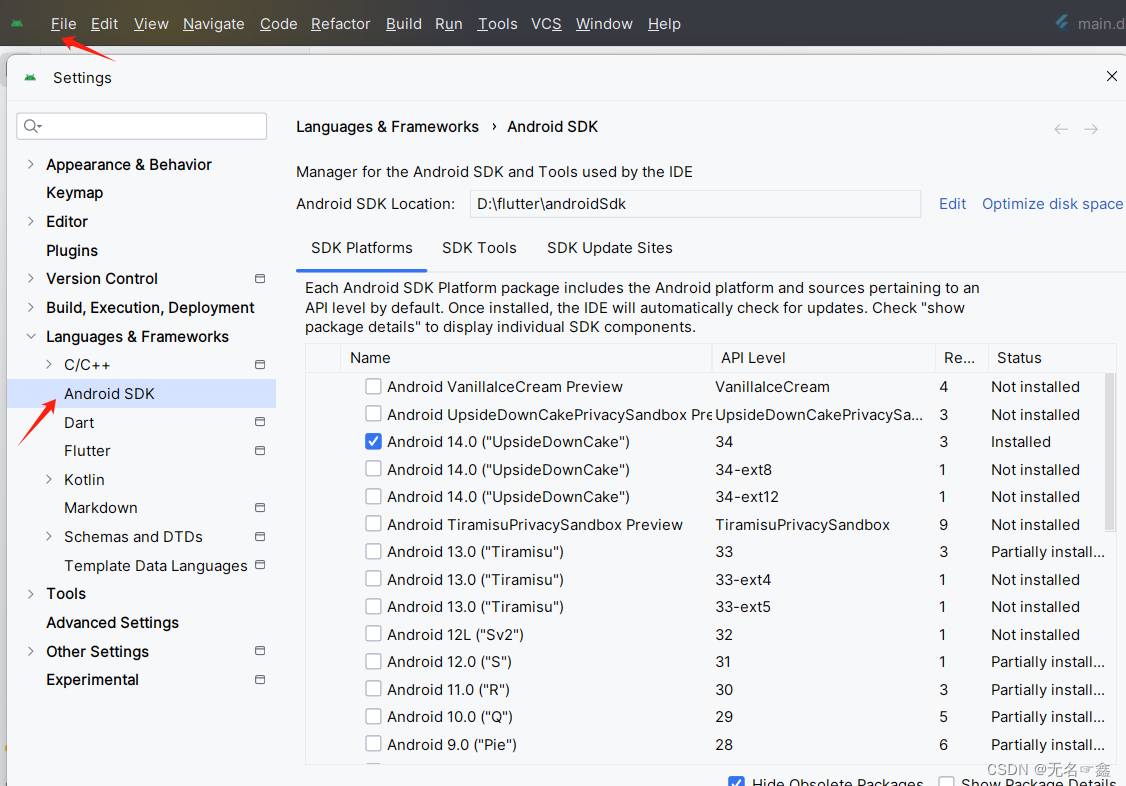
Task: Check Android 11.0 R checkbox
Action: pyautogui.click(x=373, y=689)
